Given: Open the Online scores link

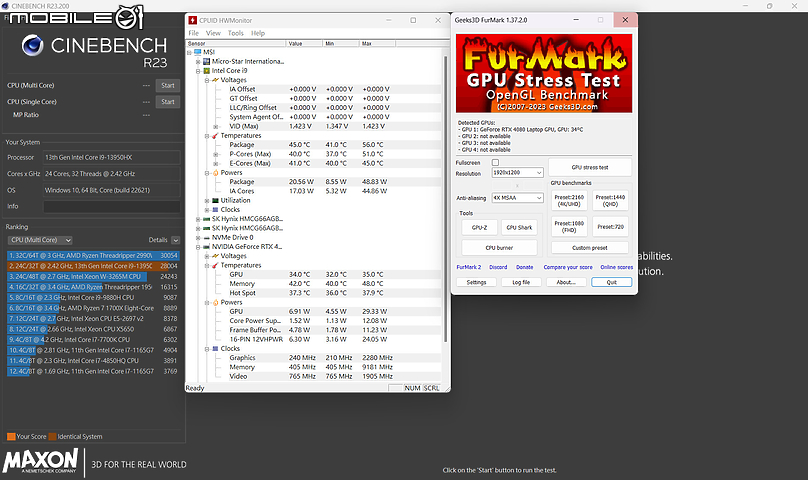Looking at the screenshot, I should tap(616, 267).
